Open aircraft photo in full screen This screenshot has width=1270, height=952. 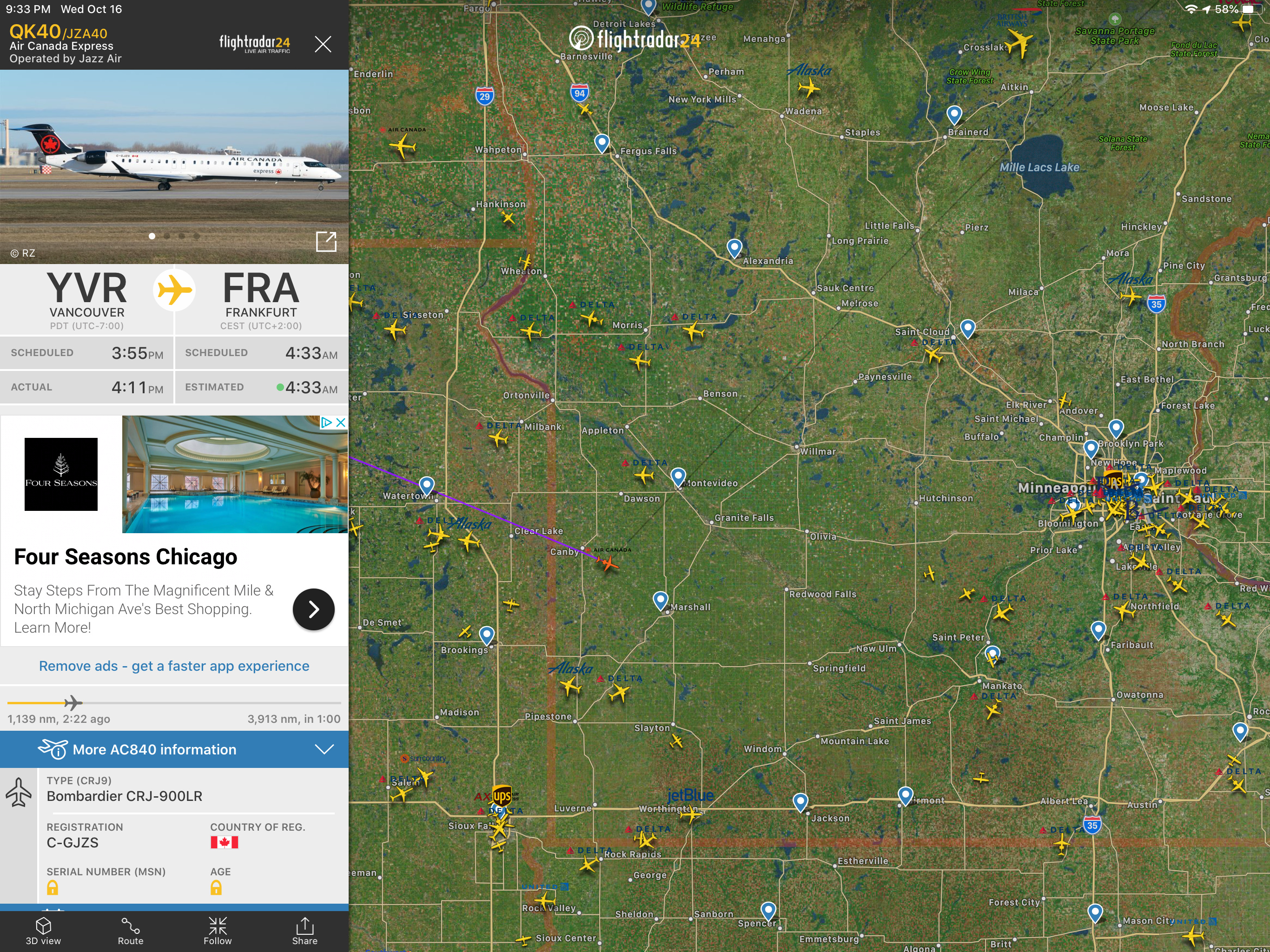[x=326, y=242]
